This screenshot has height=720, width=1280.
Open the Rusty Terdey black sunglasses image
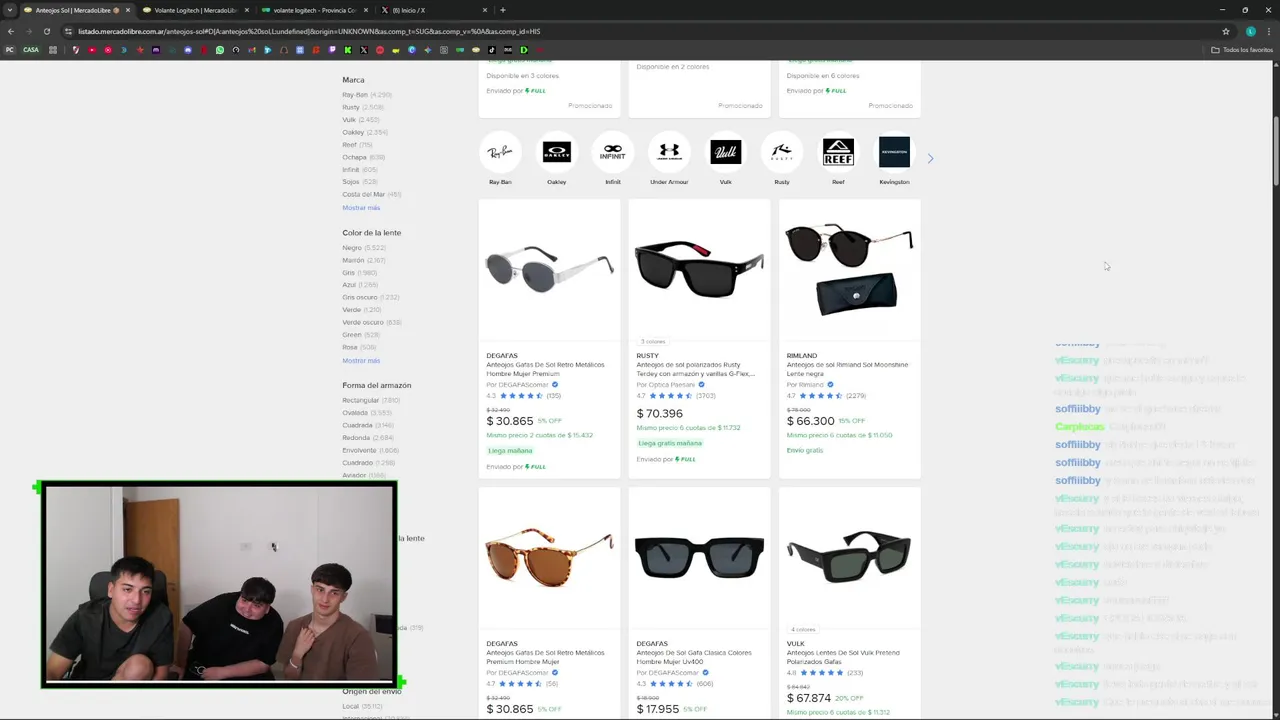(699, 270)
